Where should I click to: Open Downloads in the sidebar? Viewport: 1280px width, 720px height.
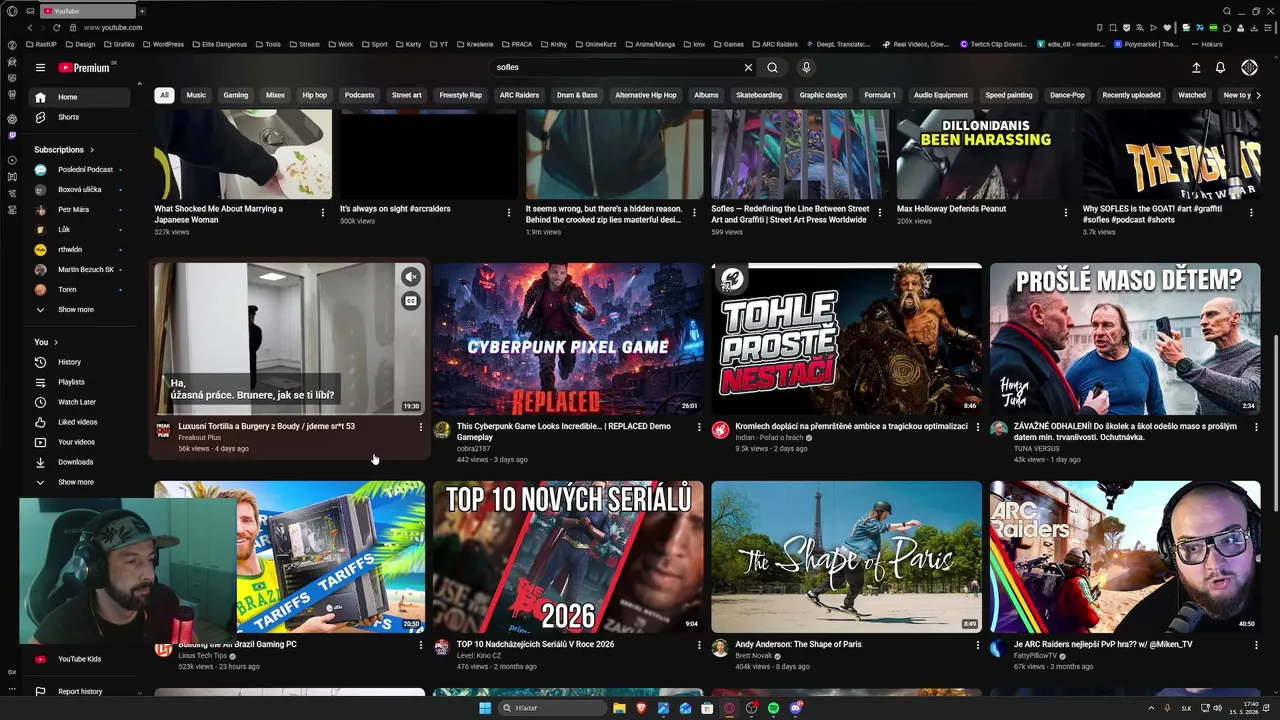(x=80, y=462)
